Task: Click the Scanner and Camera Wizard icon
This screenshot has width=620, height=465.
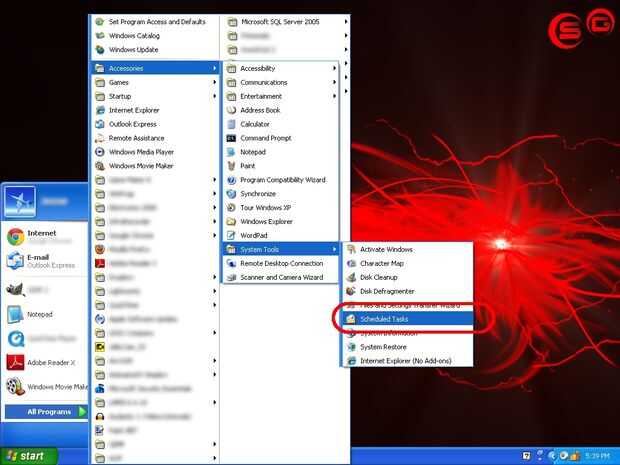Action: [231, 278]
